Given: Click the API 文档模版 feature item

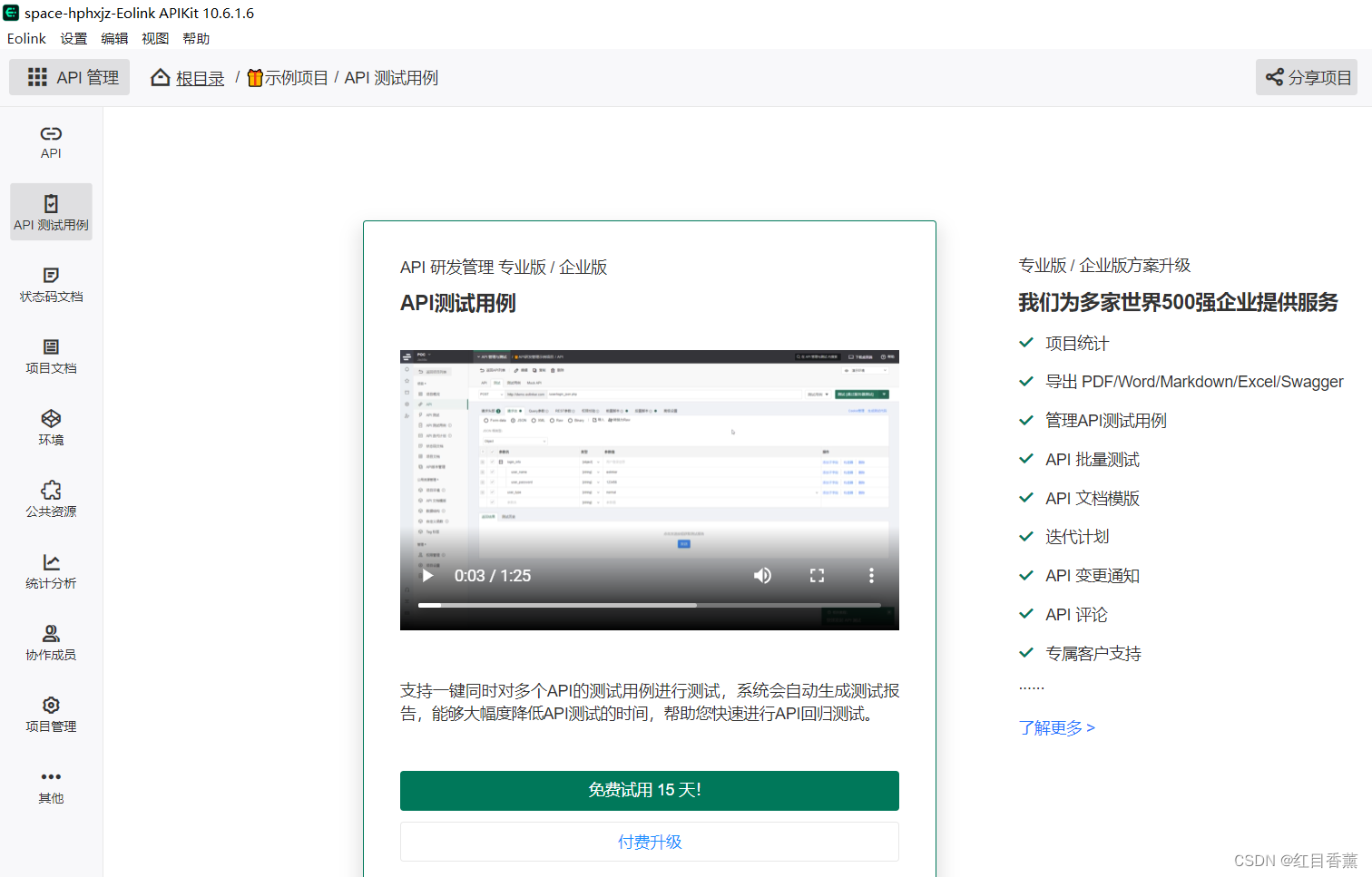Looking at the screenshot, I should click(x=1093, y=498).
